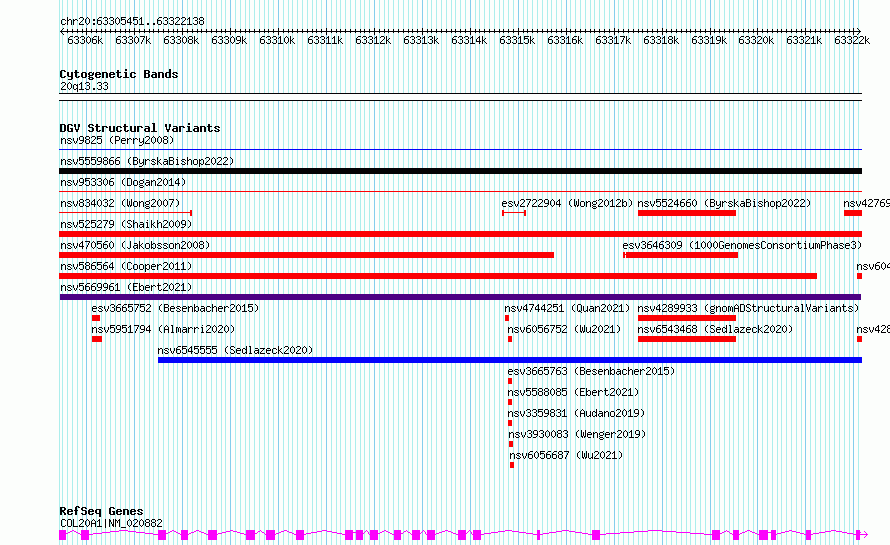Select esv3665763 (Besenbacher2015) label
This screenshot has height=545, width=890.
point(591,371)
